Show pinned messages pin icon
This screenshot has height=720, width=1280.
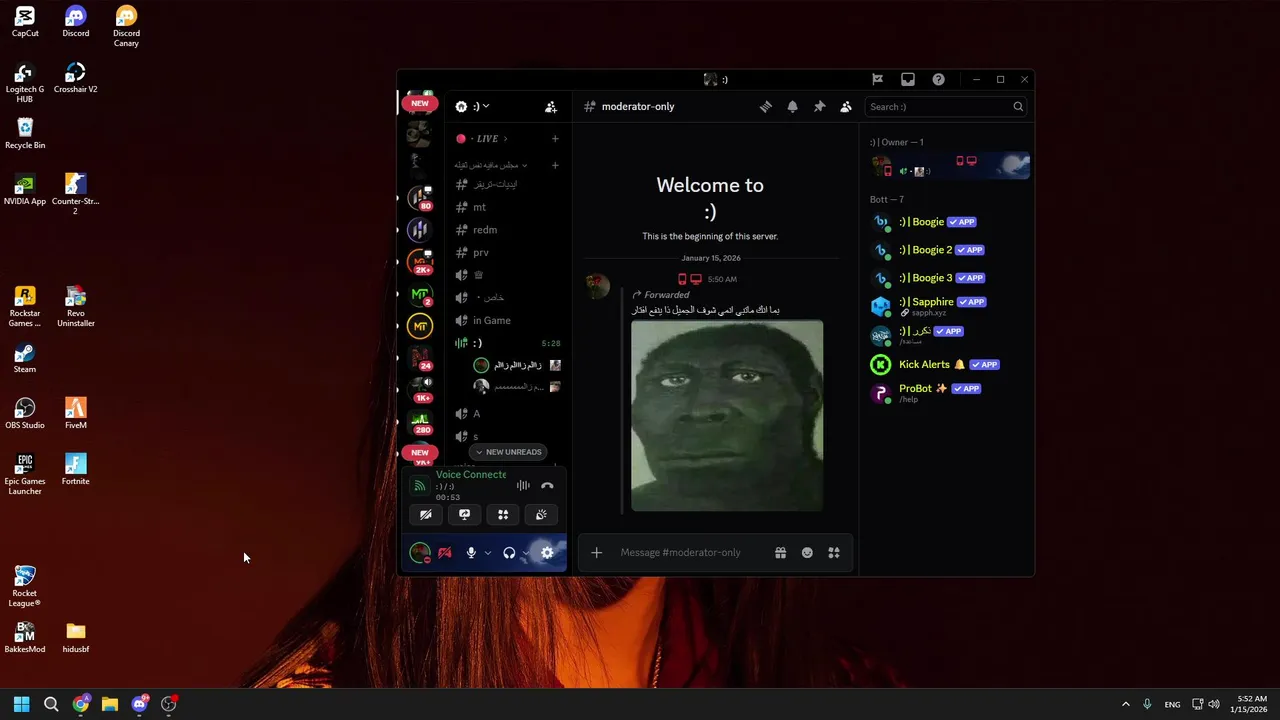click(x=819, y=106)
